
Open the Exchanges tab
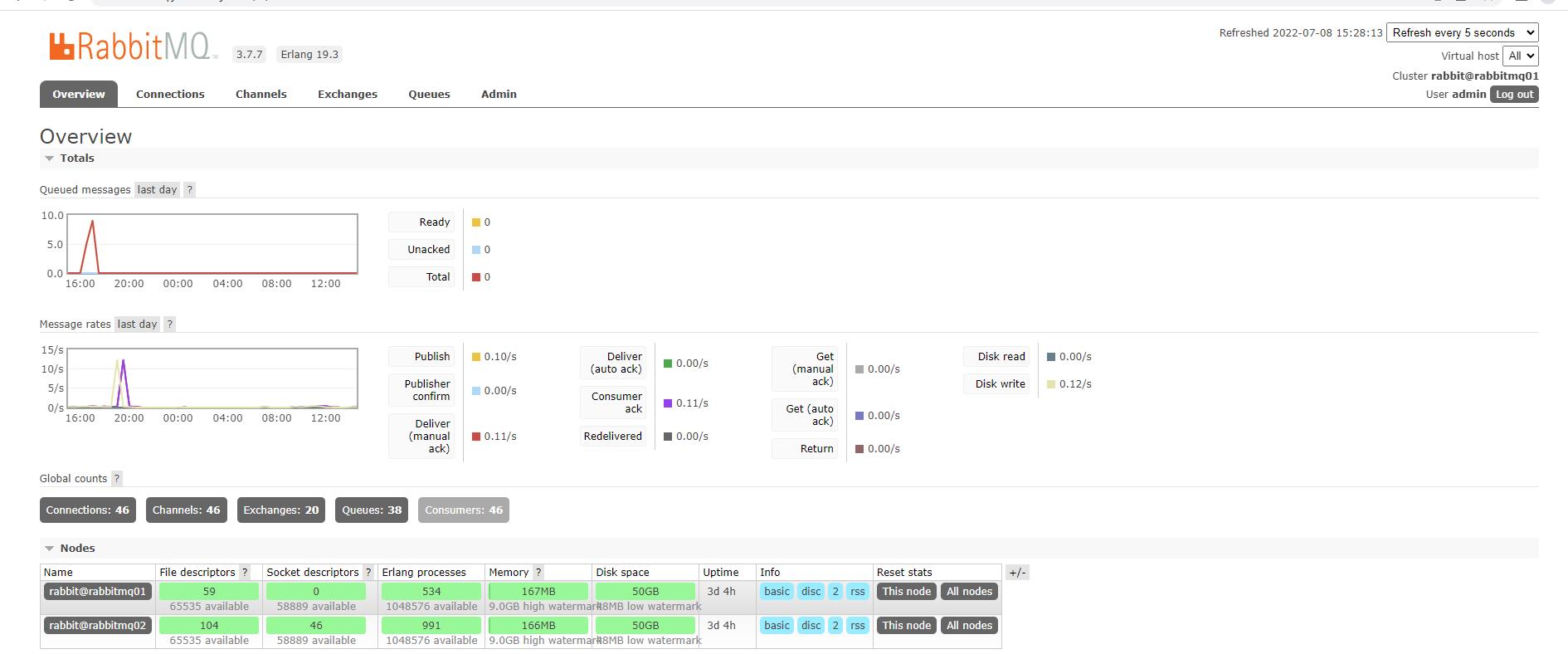[348, 94]
